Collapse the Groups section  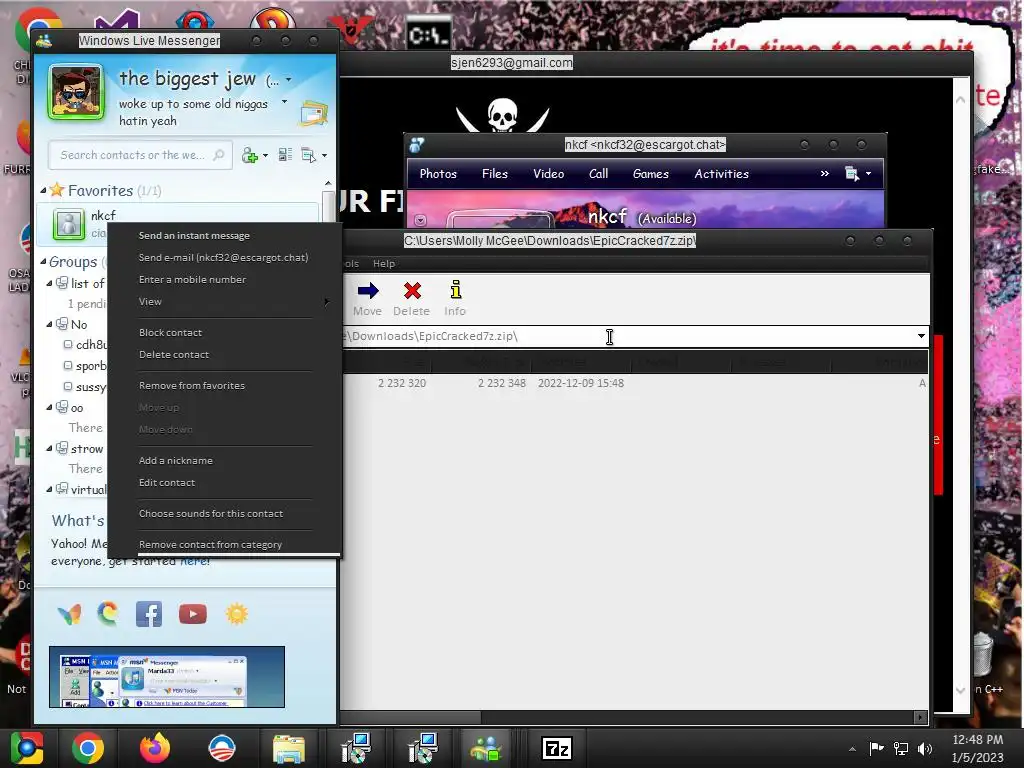click(43, 262)
